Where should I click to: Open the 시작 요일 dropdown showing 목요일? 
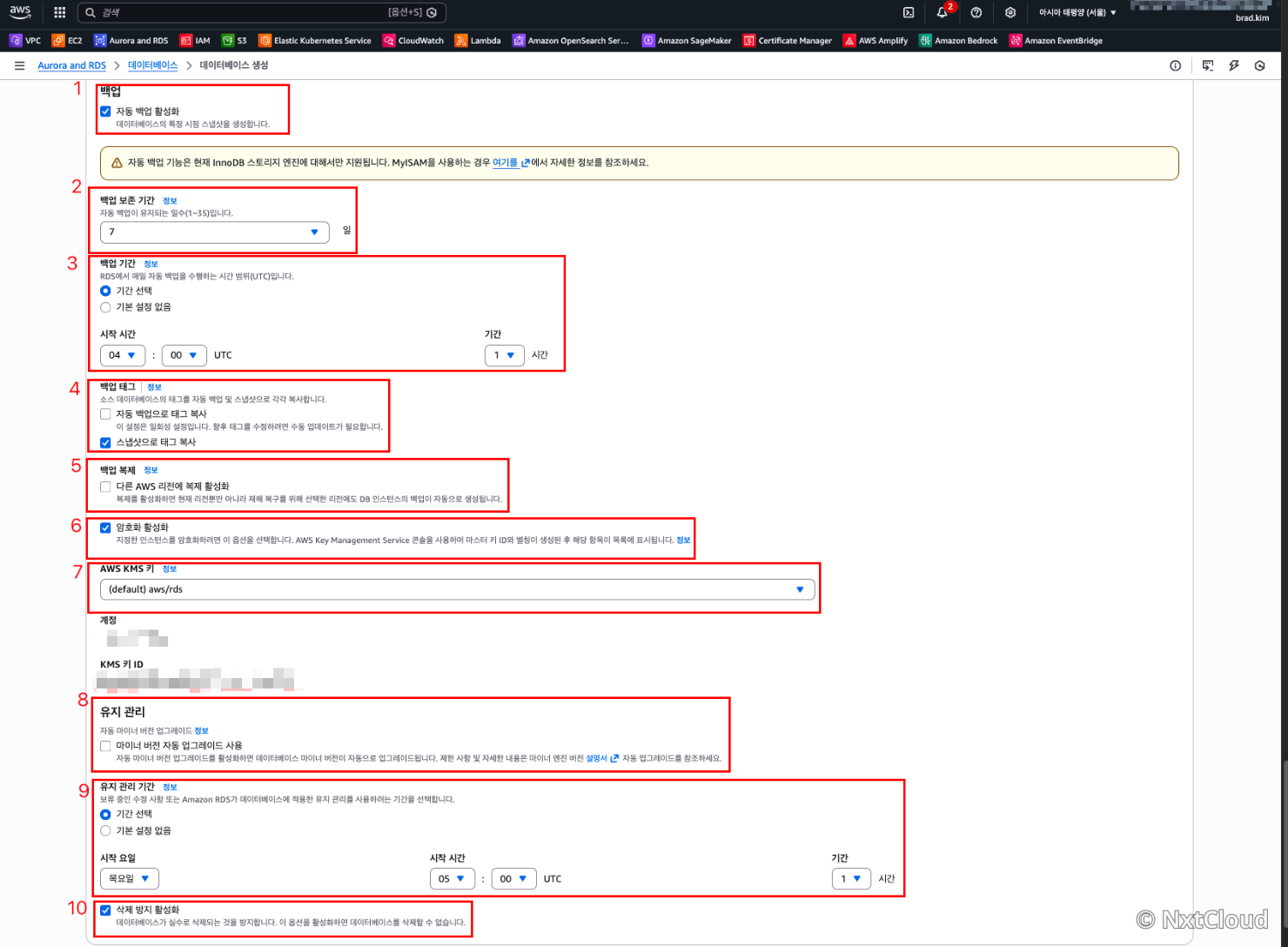tap(130, 879)
